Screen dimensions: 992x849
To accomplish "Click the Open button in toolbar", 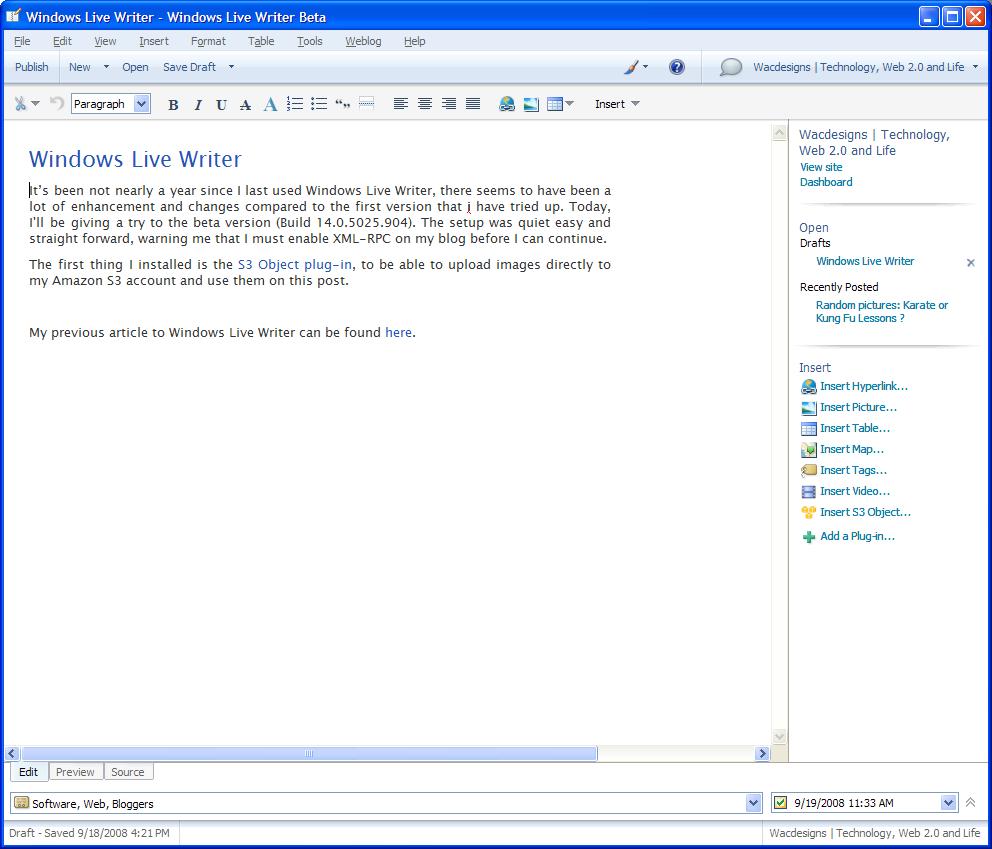I will coord(135,67).
